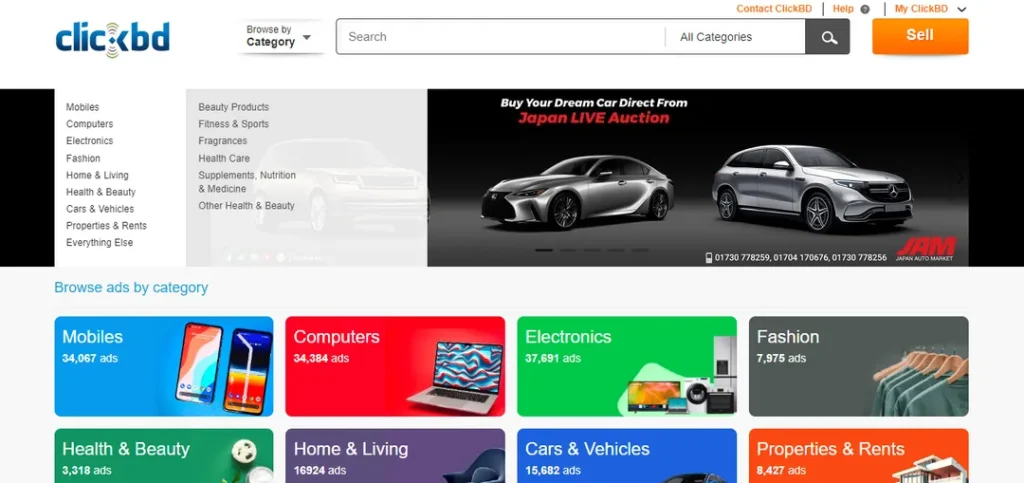The image size is (1024, 483).
Task: Expand the Browse by Category dropdown
Action: point(279,36)
